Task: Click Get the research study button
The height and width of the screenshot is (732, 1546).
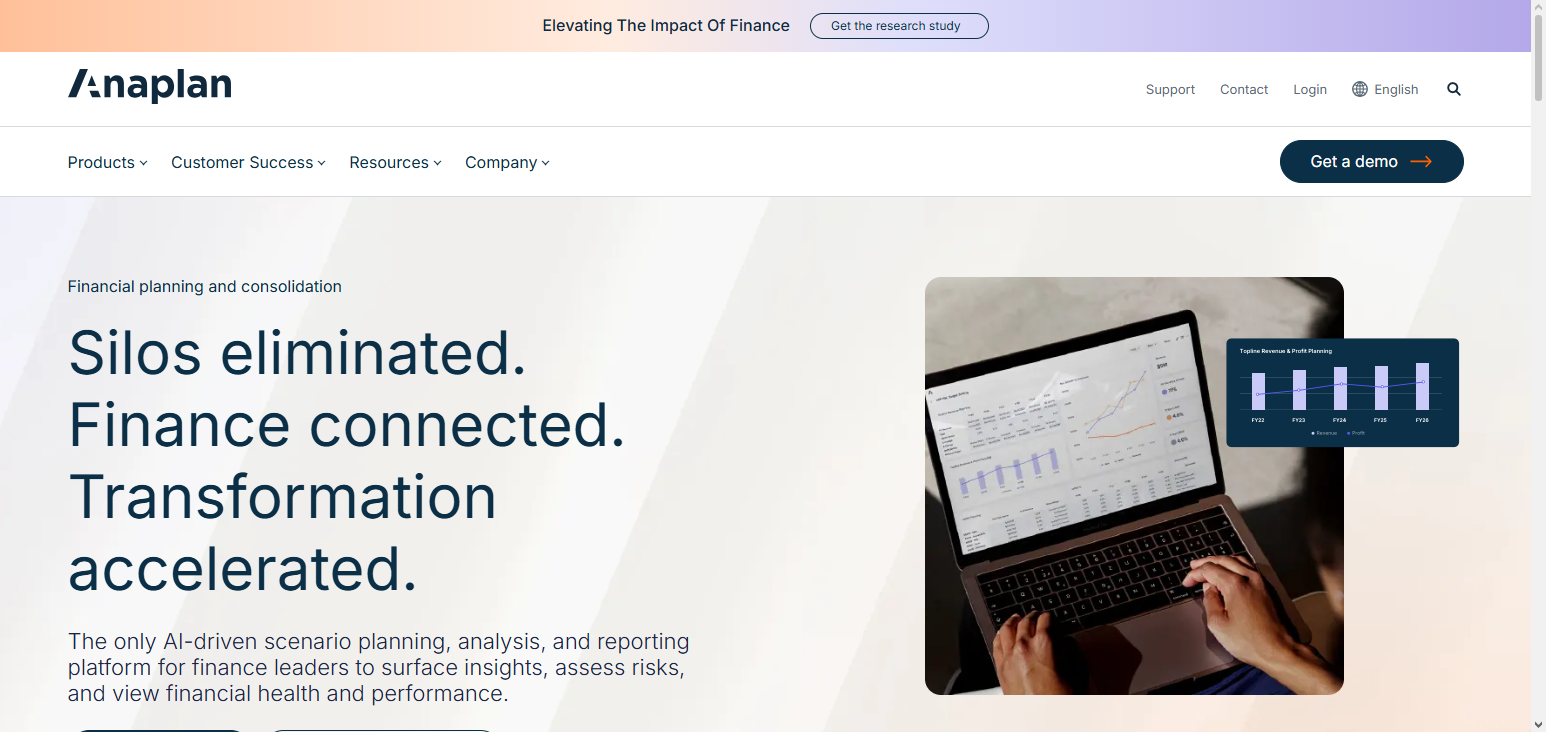Action: click(x=898, y=26)
